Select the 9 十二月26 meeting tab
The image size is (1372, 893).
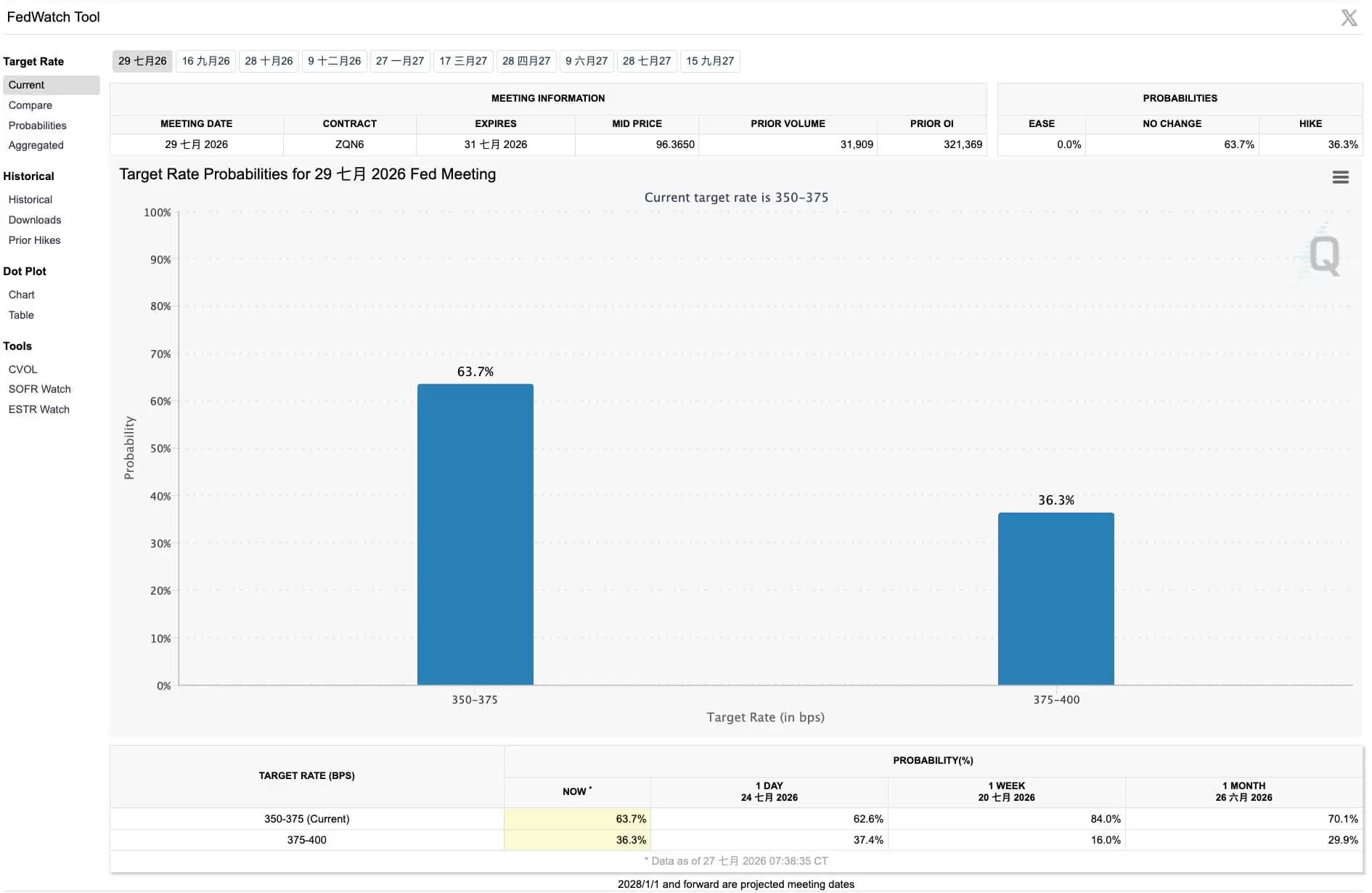click(x=334, y=61)
